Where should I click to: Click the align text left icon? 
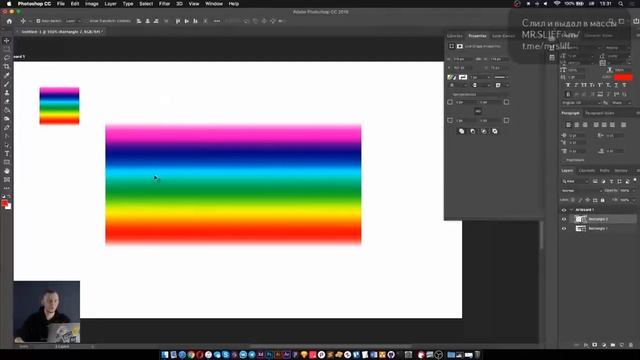click(569, 124)
